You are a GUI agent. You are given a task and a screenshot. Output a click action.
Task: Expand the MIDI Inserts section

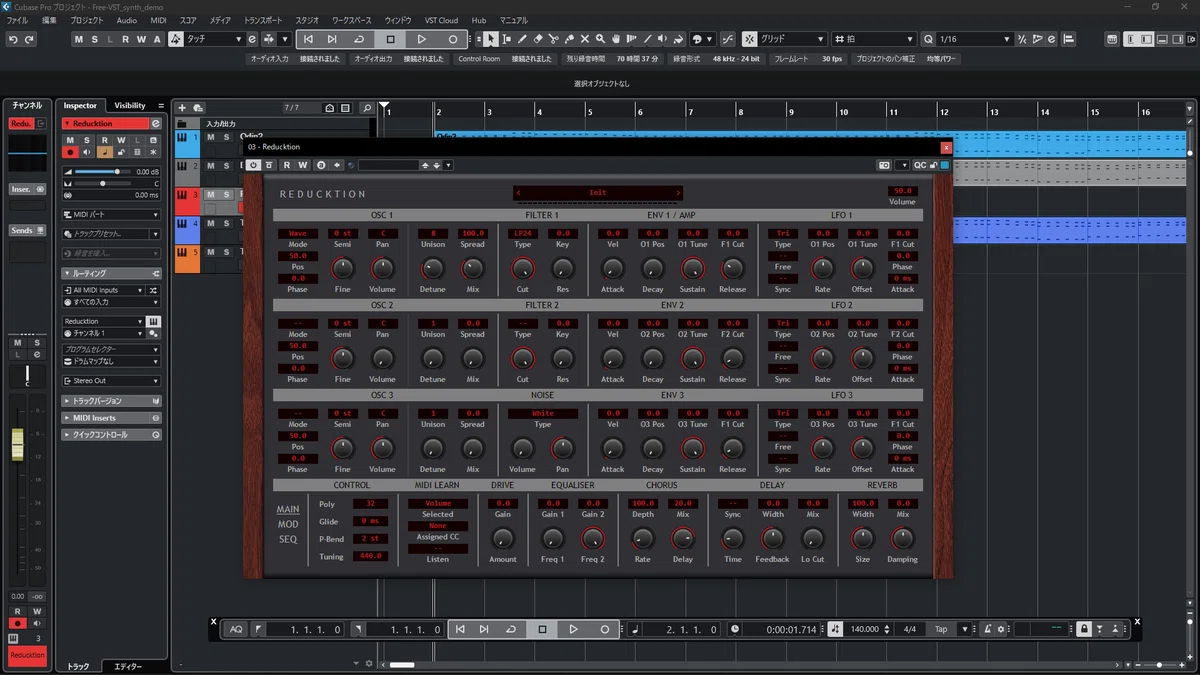[111, 418]
